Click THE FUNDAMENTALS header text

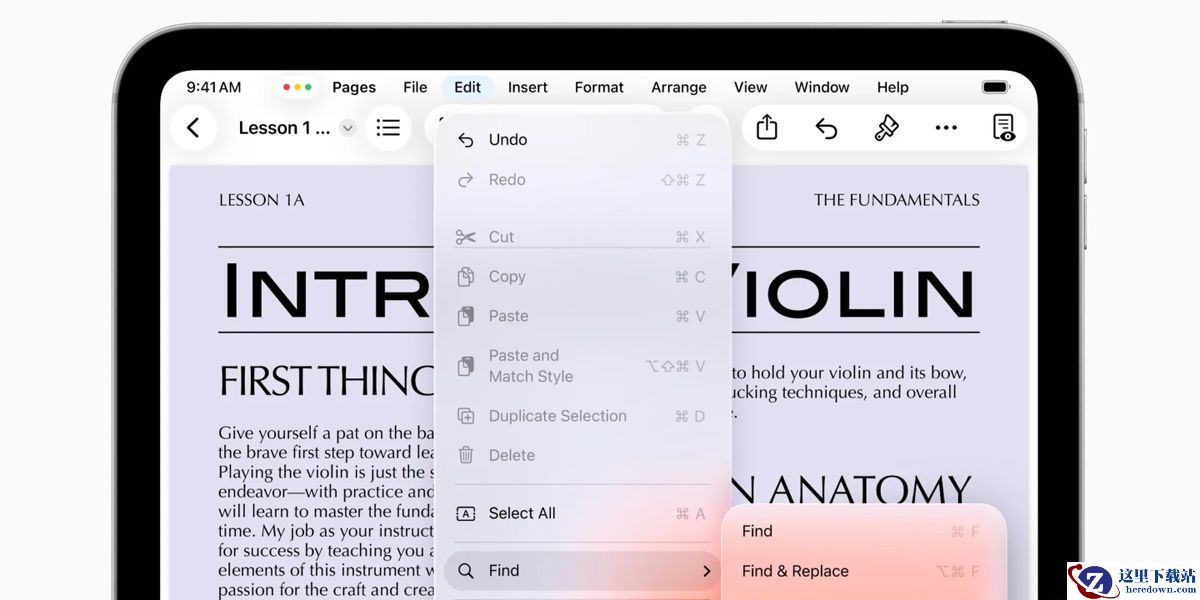(897, 200)
